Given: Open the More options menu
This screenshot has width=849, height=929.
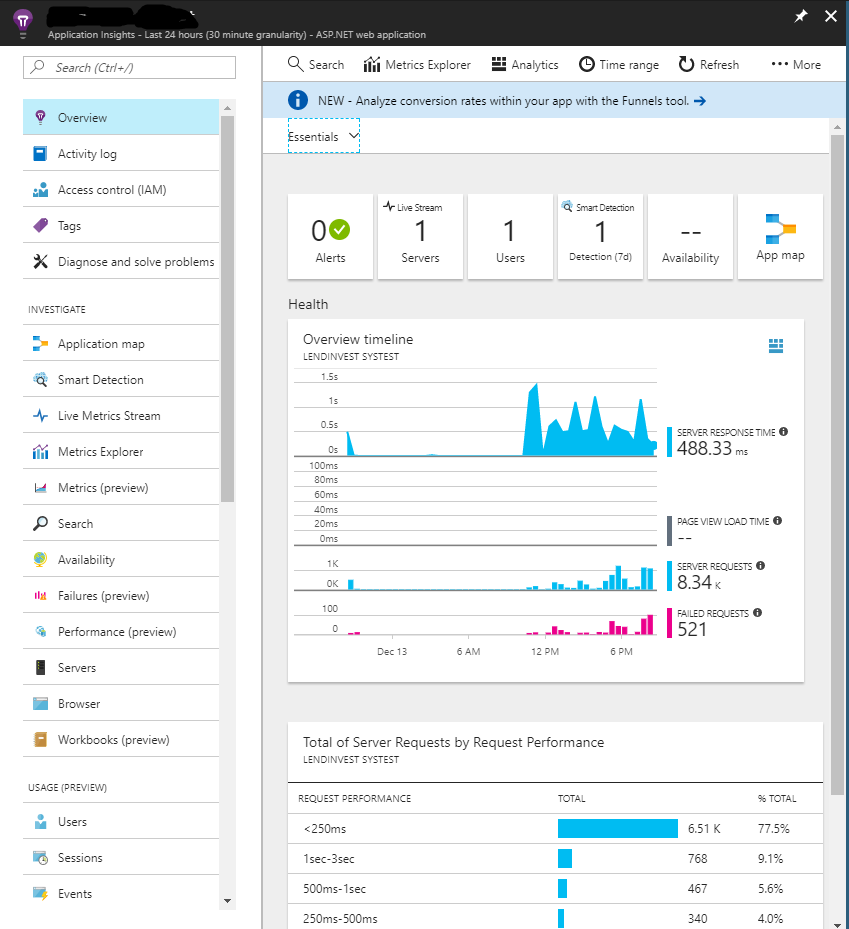Looking at the screenshot, I should tap(794, 64).
